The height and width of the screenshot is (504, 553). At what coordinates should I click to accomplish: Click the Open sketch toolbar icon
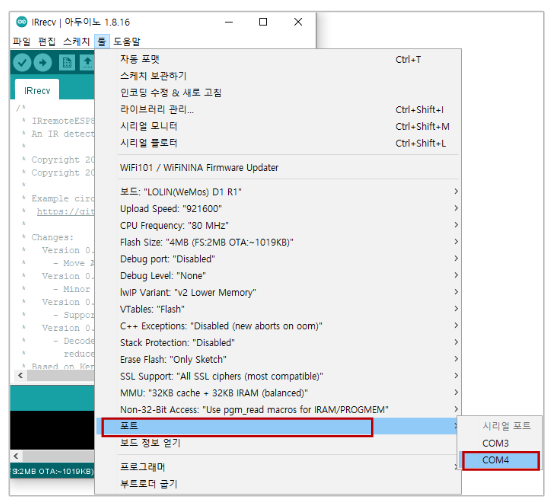tap(87, 63)
